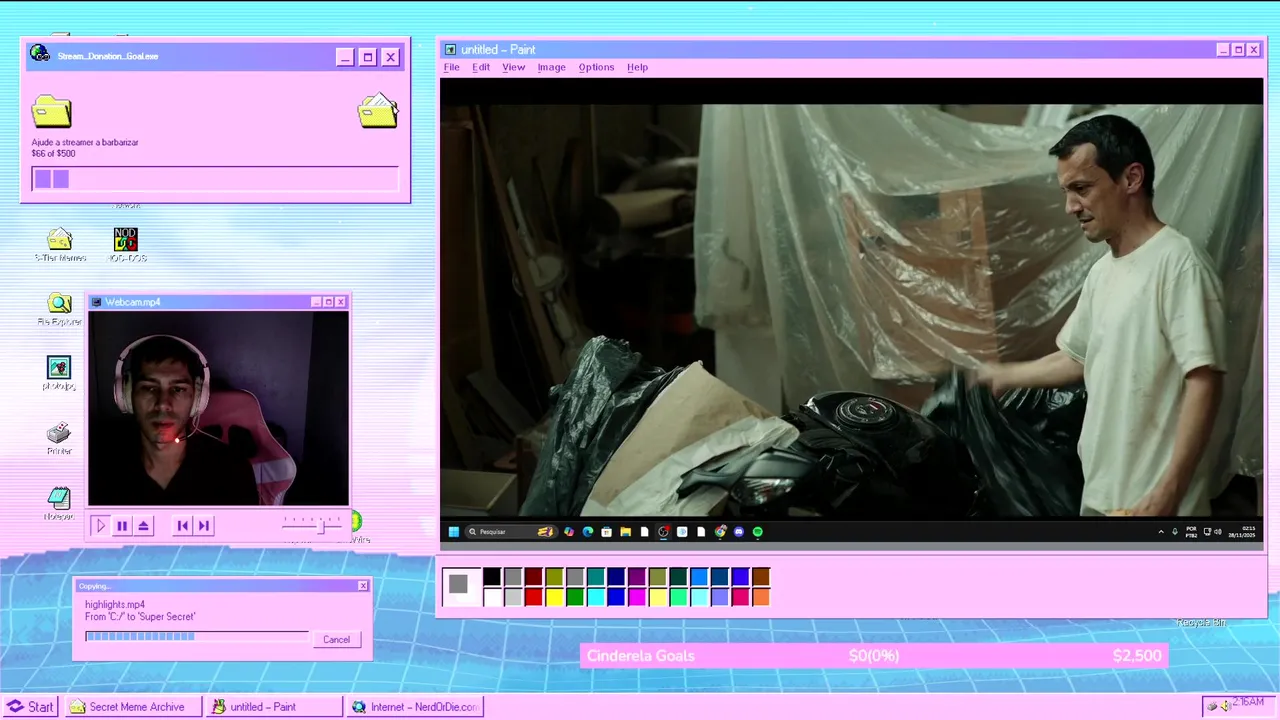Select the purple color swatch in Paint
This screenshot has width=1280, height=720.
(637, 576)
